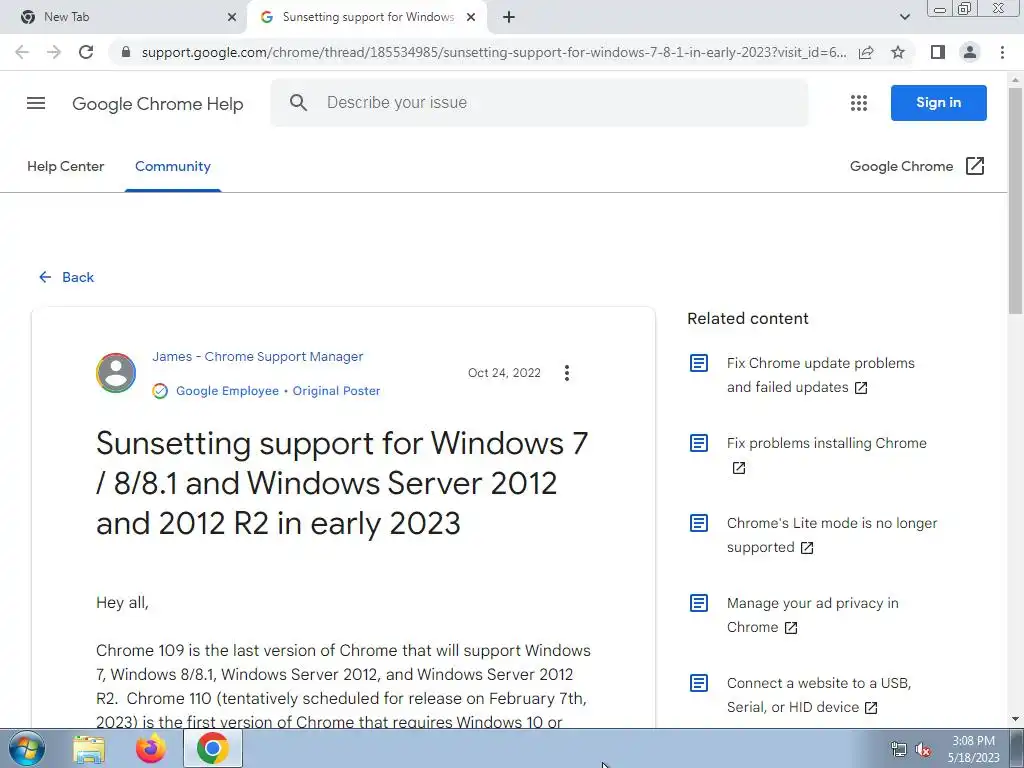This screenshot has height=768, width=1024.
Task: Select the Community tab
Action: [x=173, y=167]
